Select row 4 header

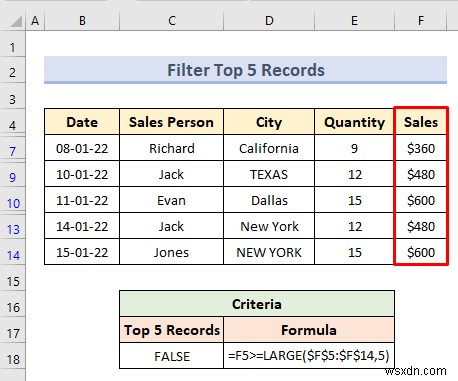(x=13, y=122)
